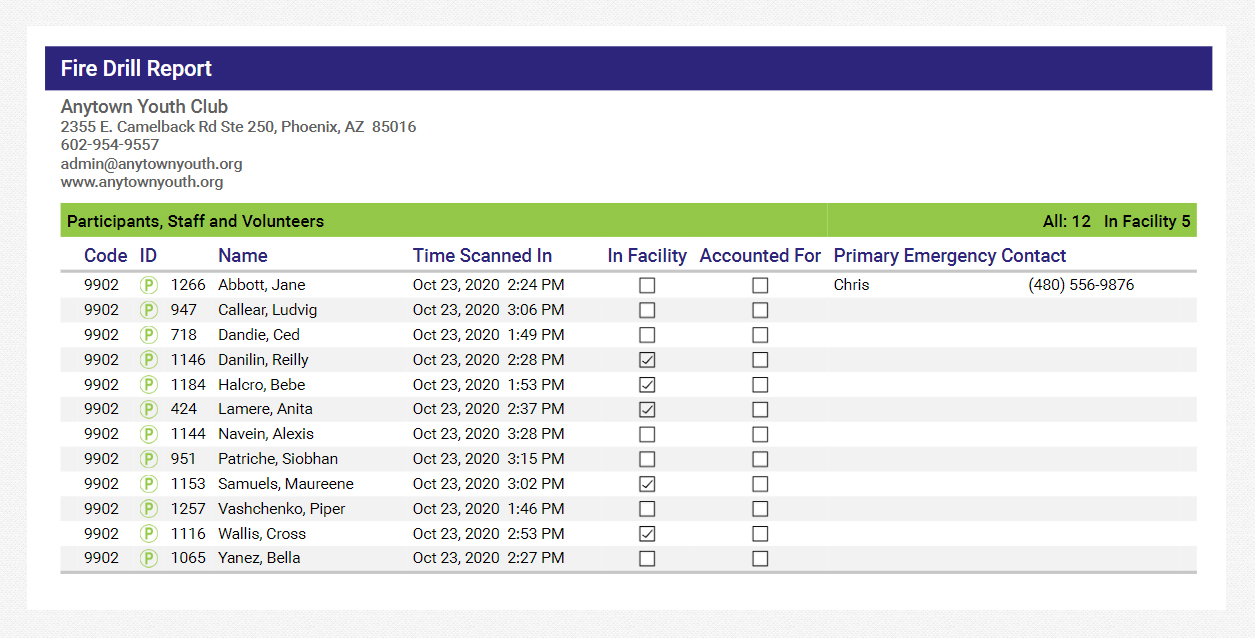Select the P icon beside Navein, Alexis
1255x638 pixels.
(x=148, y=434)
